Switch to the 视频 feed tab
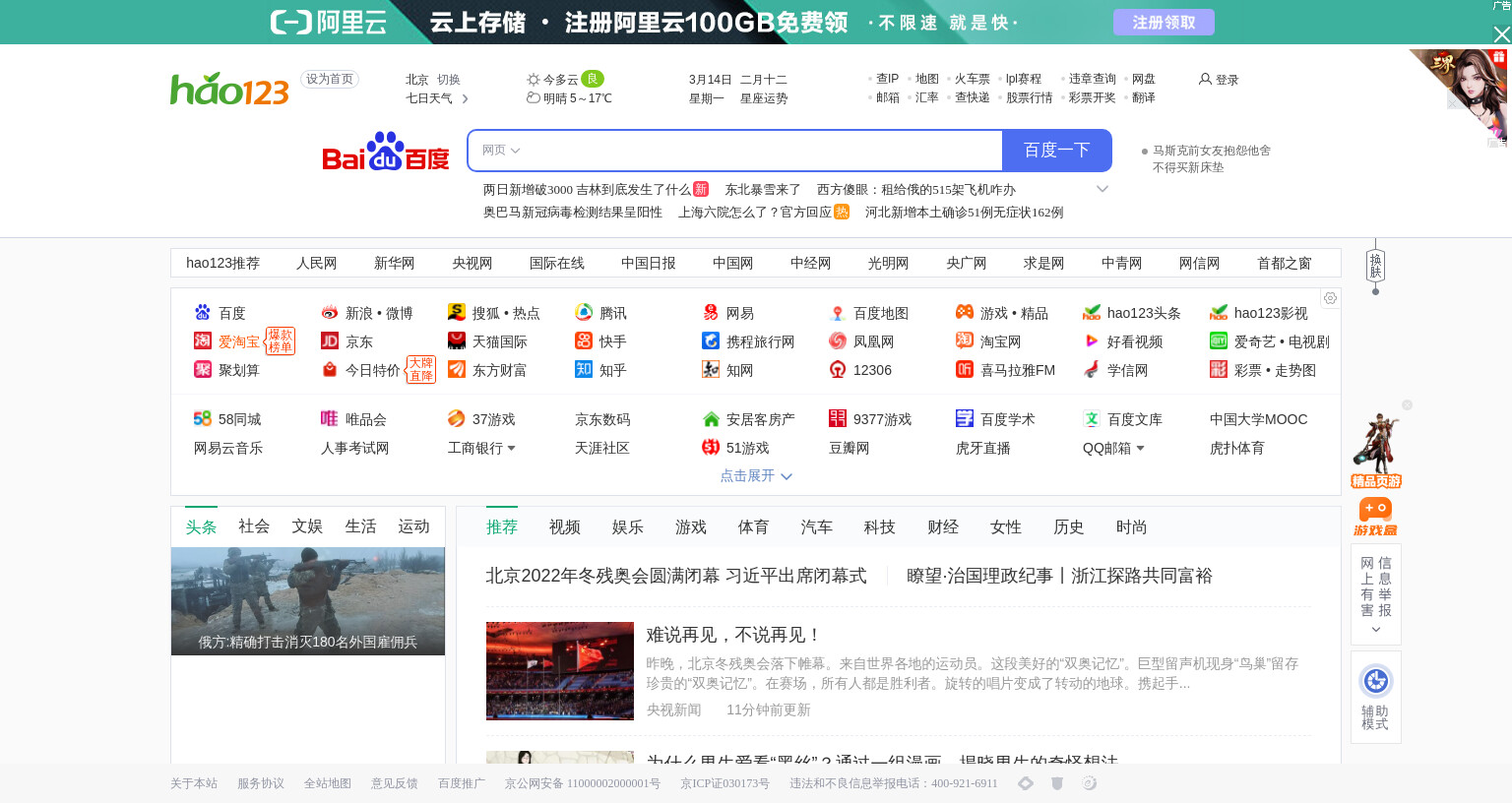 click(x=565, y=527)
